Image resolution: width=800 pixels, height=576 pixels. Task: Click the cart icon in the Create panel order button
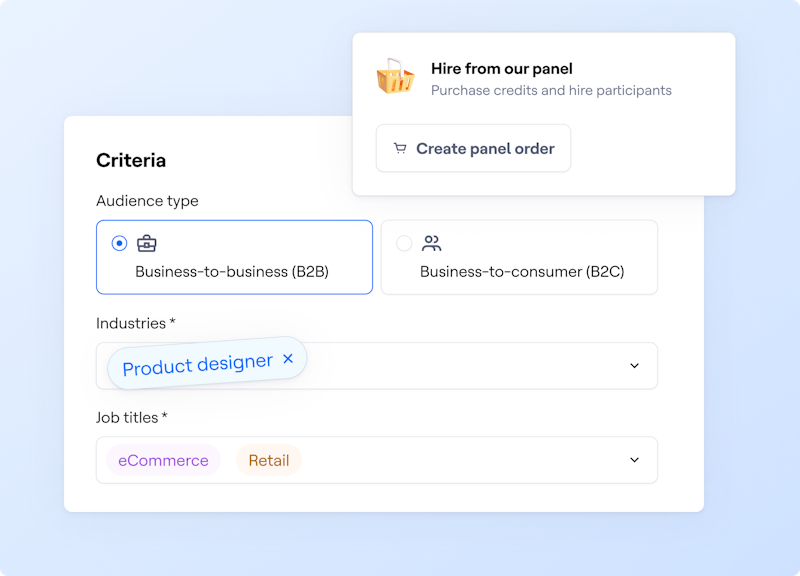(x=400, y=148)
